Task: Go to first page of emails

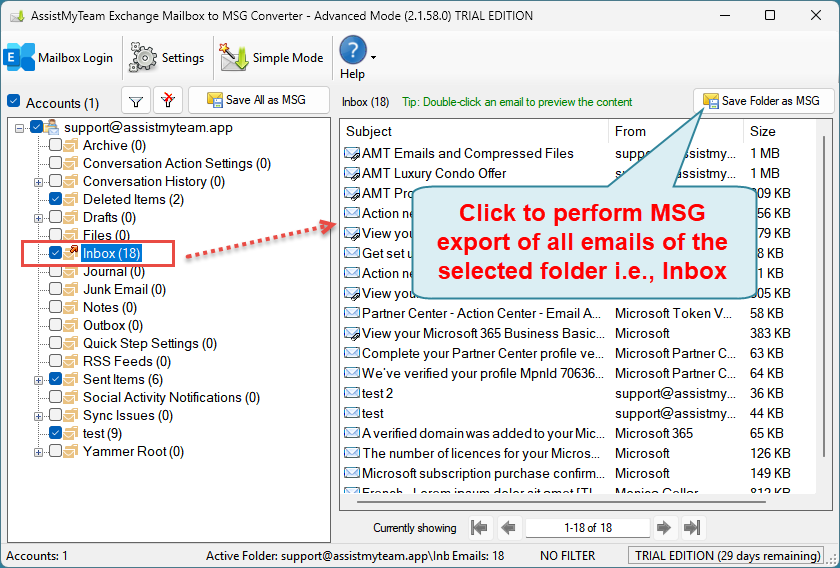Action: pos(479,528)
